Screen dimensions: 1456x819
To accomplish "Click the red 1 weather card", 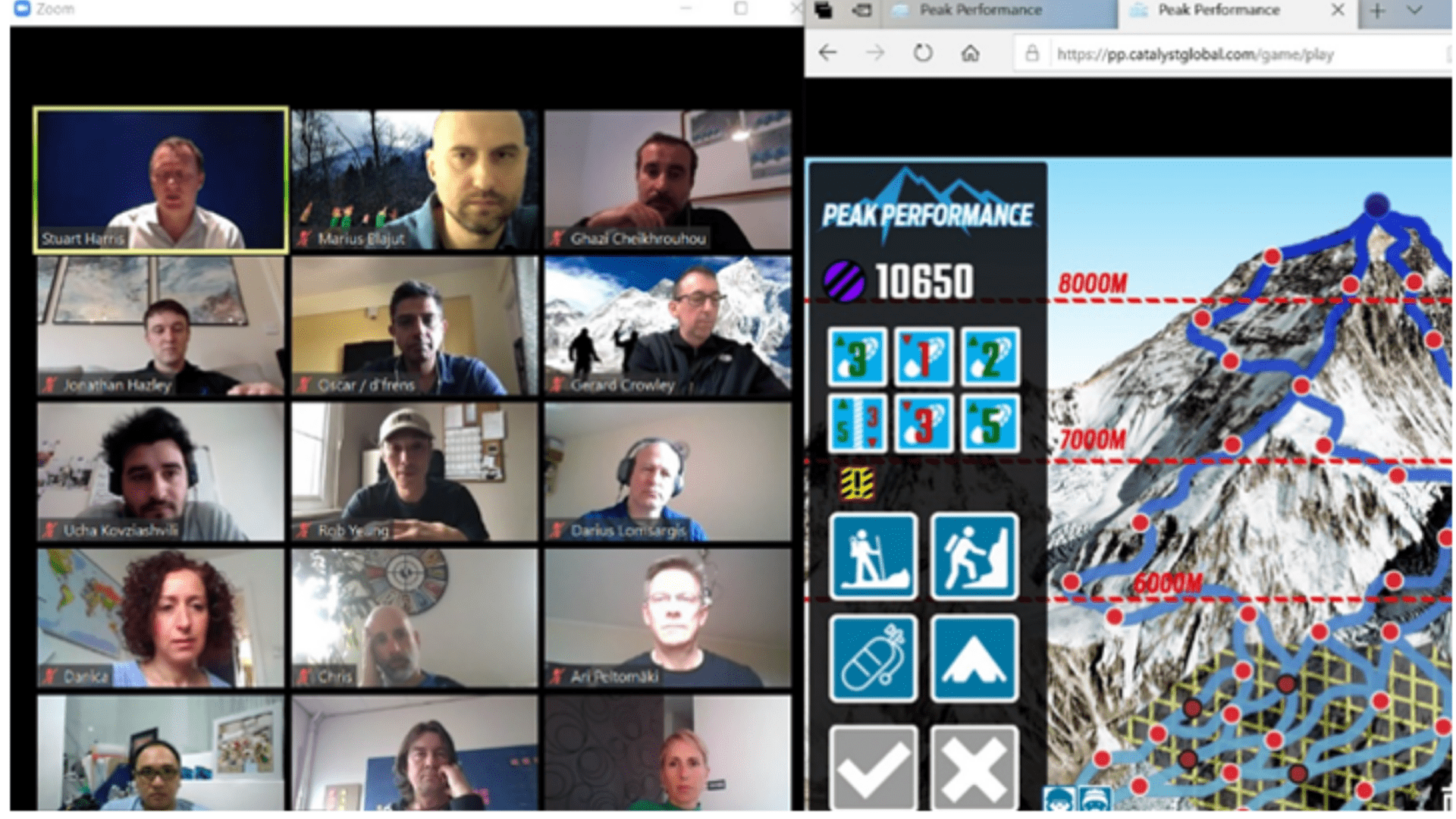I will tap(923, 356).
